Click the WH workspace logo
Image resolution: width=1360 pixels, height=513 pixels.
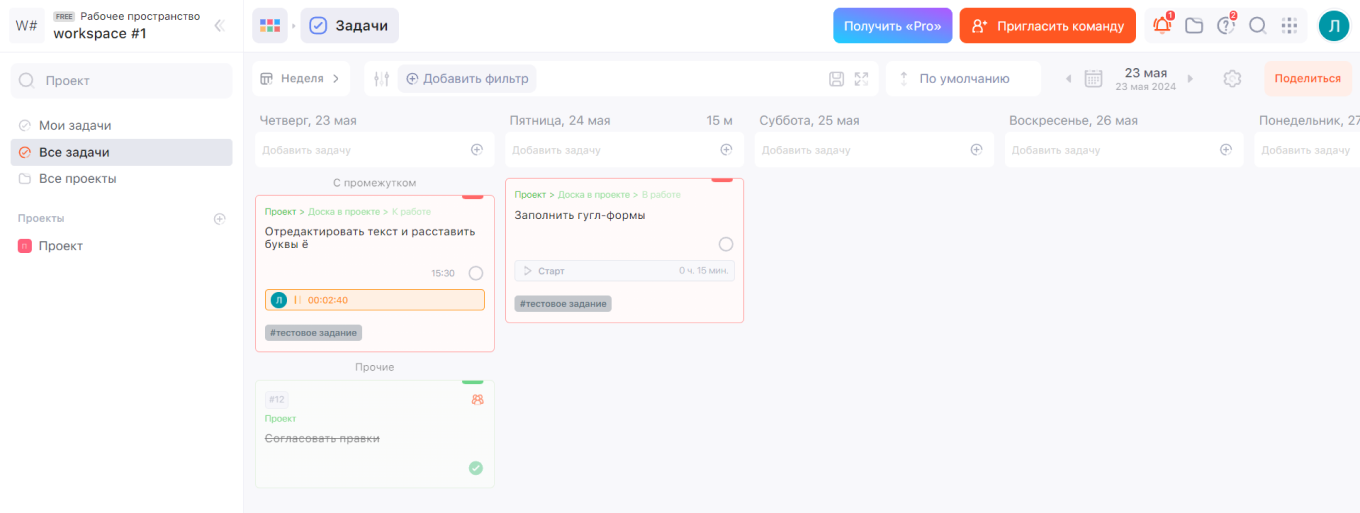[x=27, y=26]
